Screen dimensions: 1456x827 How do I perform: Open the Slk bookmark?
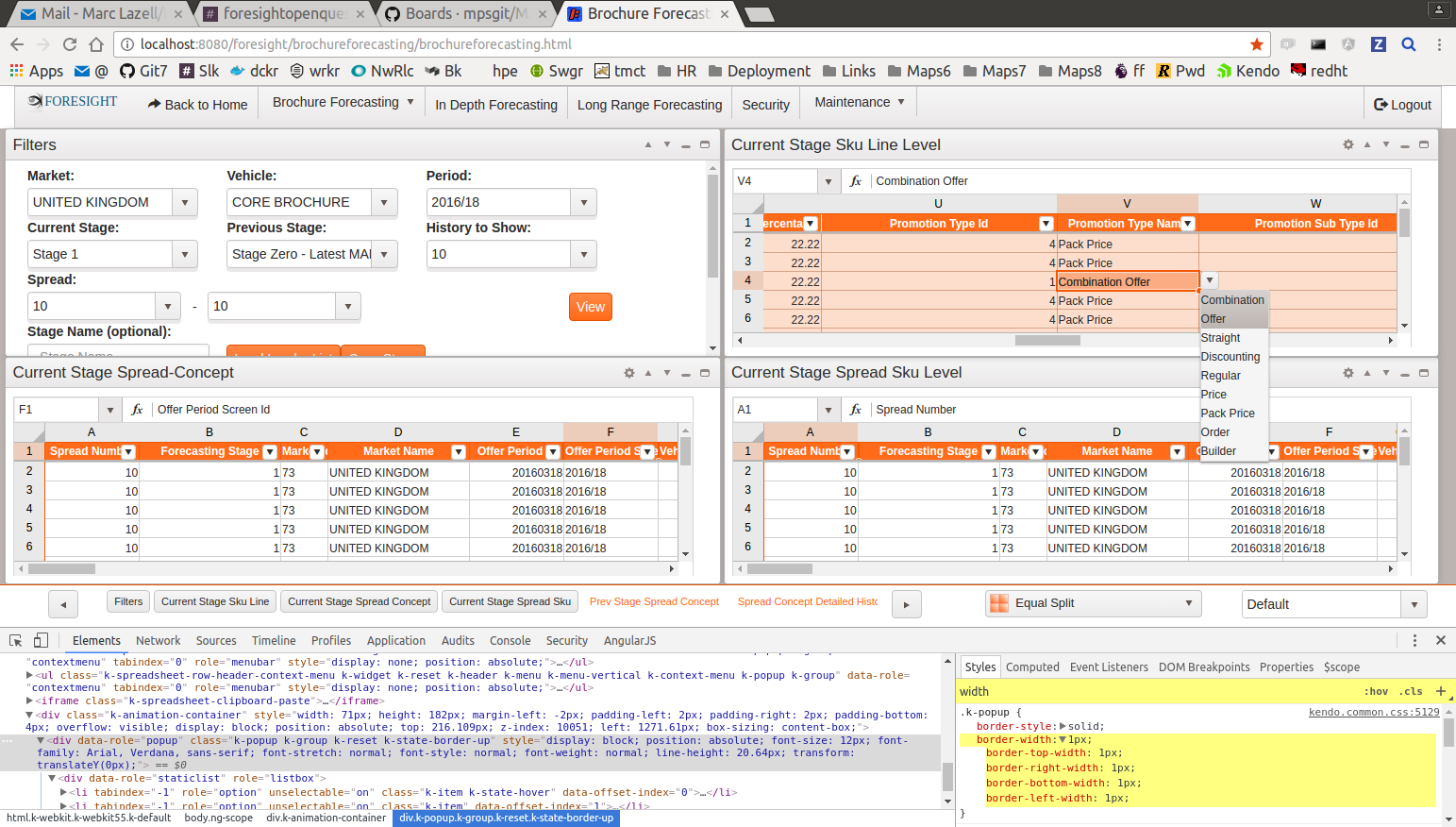click(199, 71)
